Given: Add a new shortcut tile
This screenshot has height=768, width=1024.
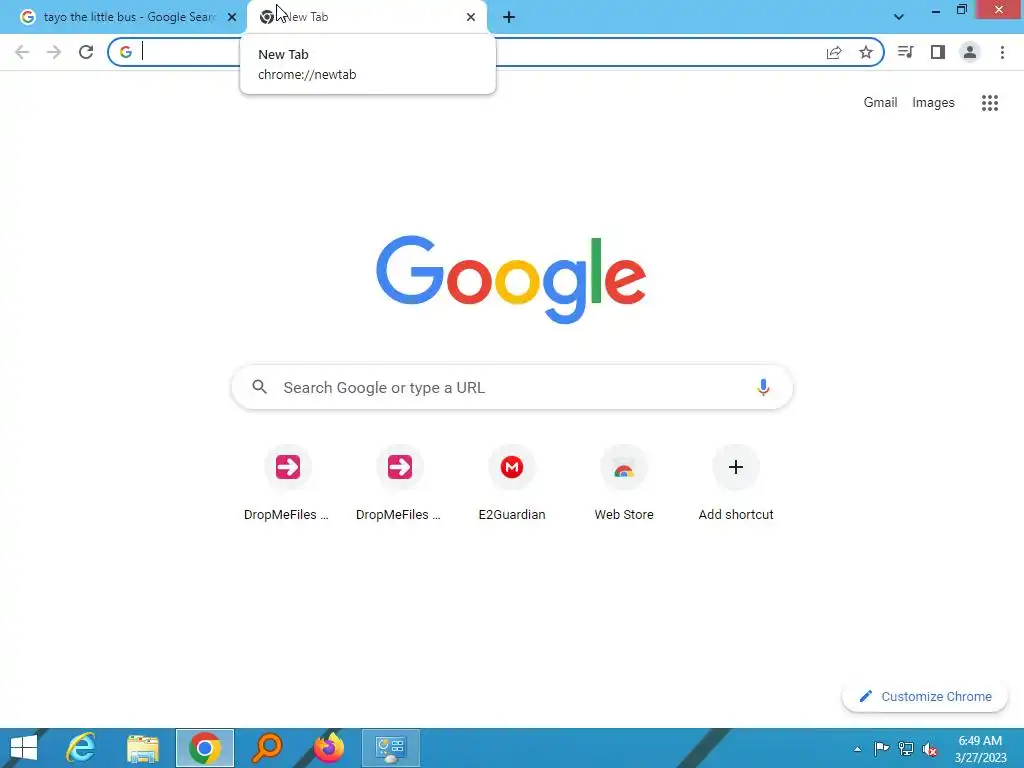Looking at the screenshot, I should click(x=736, y=484).
